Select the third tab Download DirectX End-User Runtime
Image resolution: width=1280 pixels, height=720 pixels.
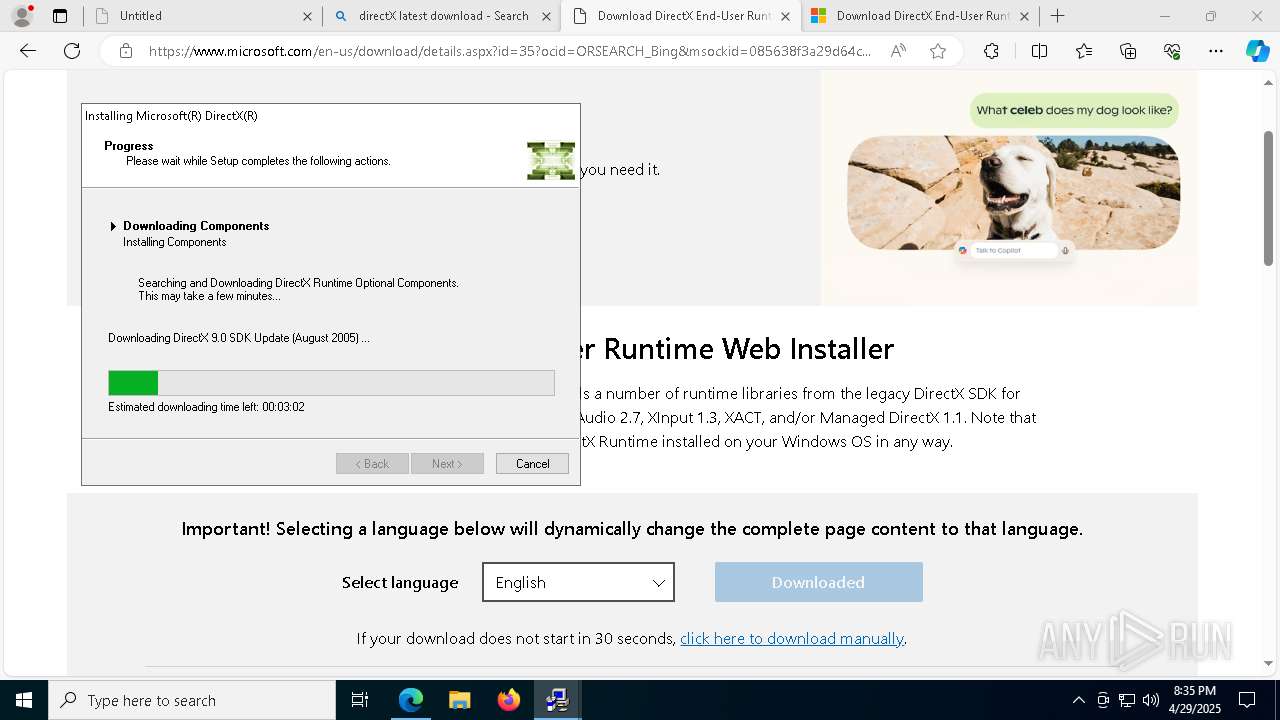[681, 16]
